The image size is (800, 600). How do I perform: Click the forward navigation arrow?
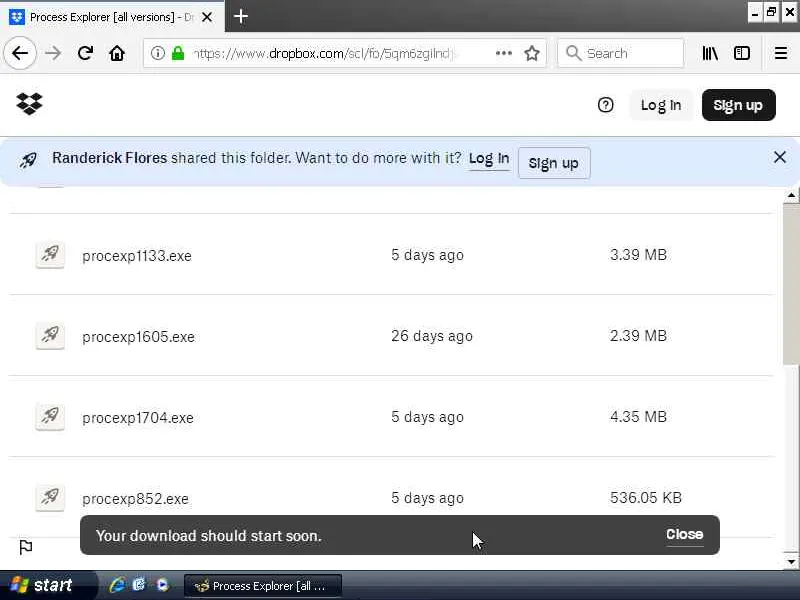click(x=53, y=53)
